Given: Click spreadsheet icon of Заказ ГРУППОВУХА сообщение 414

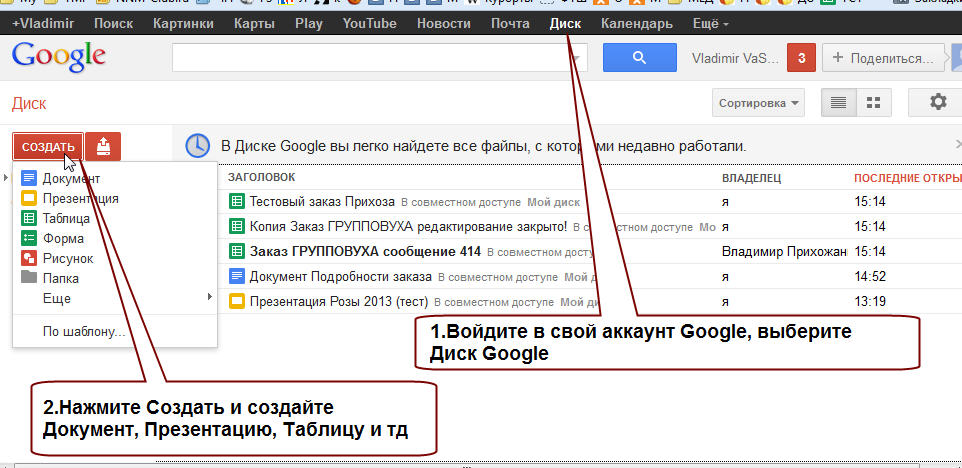Looking at the screenshot, I should coord(236,251).
